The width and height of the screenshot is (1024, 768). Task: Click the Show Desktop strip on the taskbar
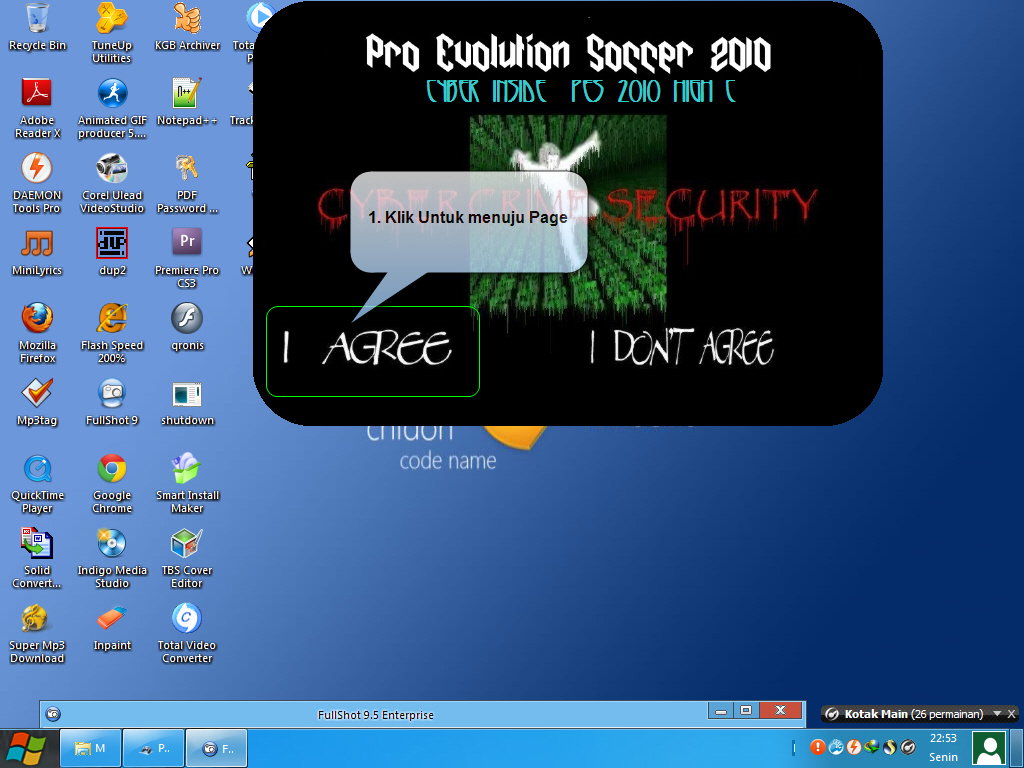pos(1017,748)
